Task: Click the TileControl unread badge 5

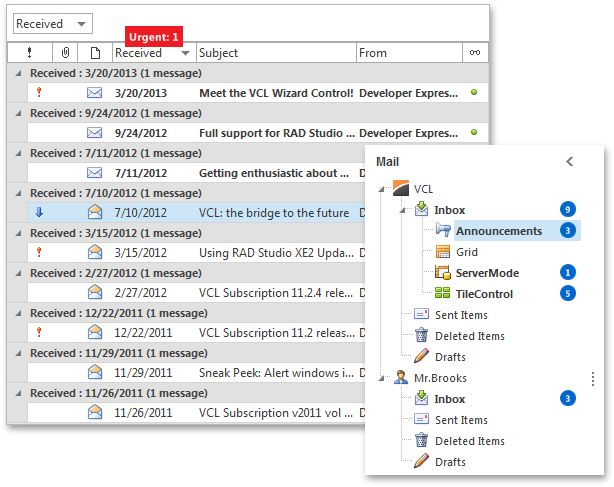Action: 567,293
